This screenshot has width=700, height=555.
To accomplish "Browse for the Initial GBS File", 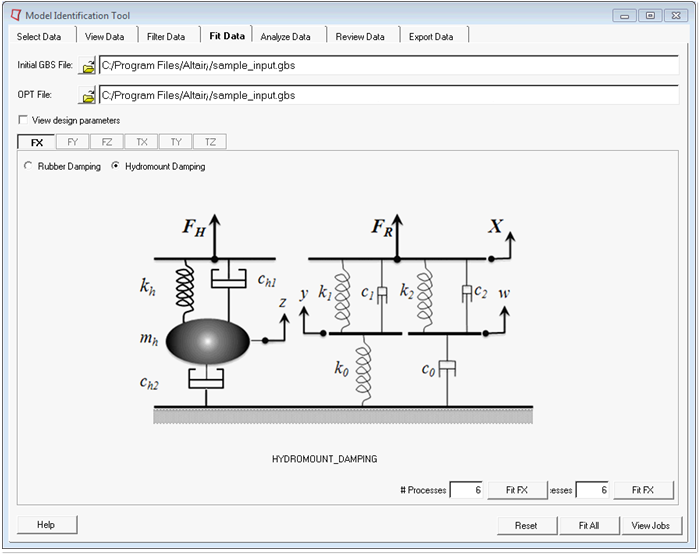I will 88,66.
